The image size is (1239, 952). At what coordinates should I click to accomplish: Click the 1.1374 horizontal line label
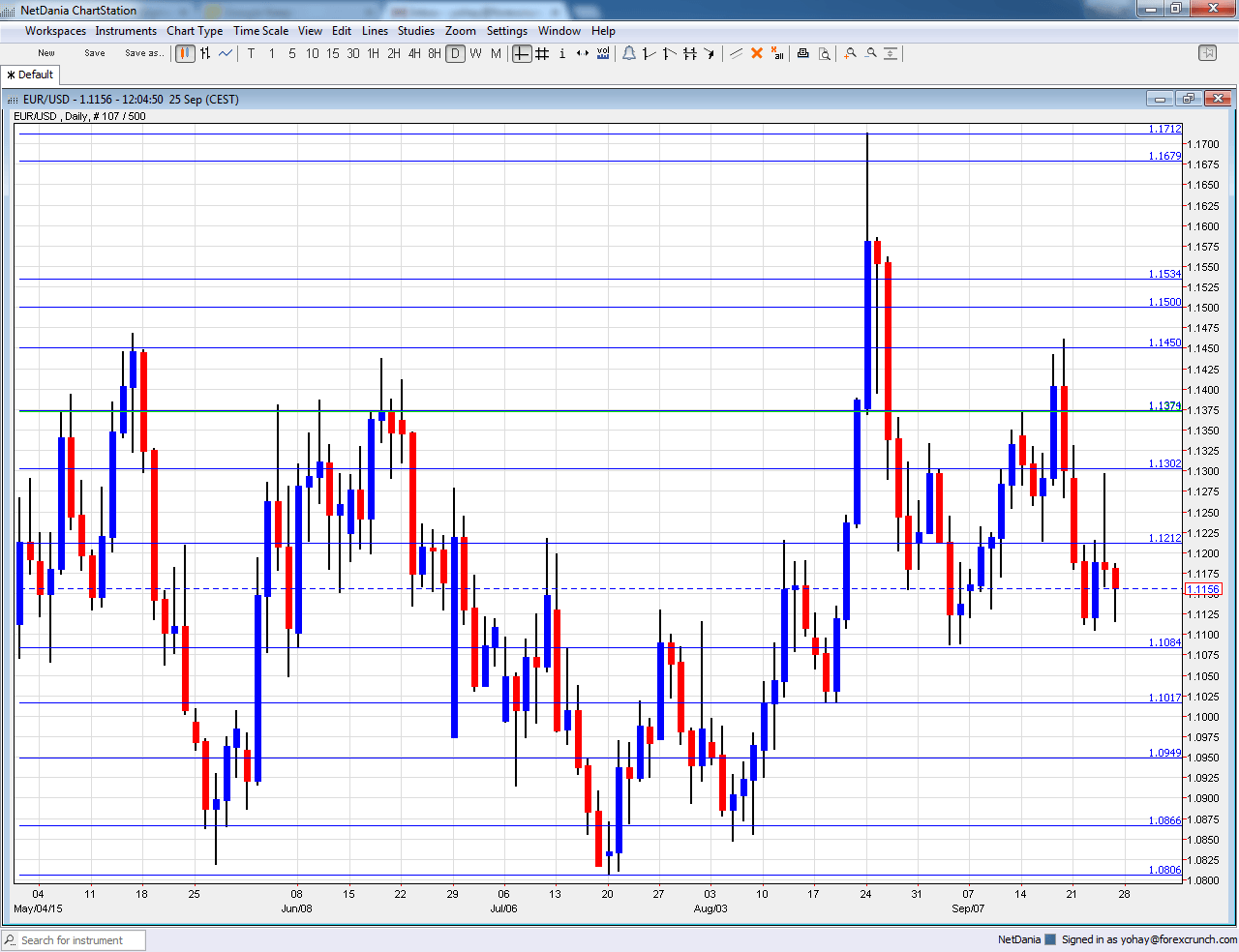tap(1164, 406)
